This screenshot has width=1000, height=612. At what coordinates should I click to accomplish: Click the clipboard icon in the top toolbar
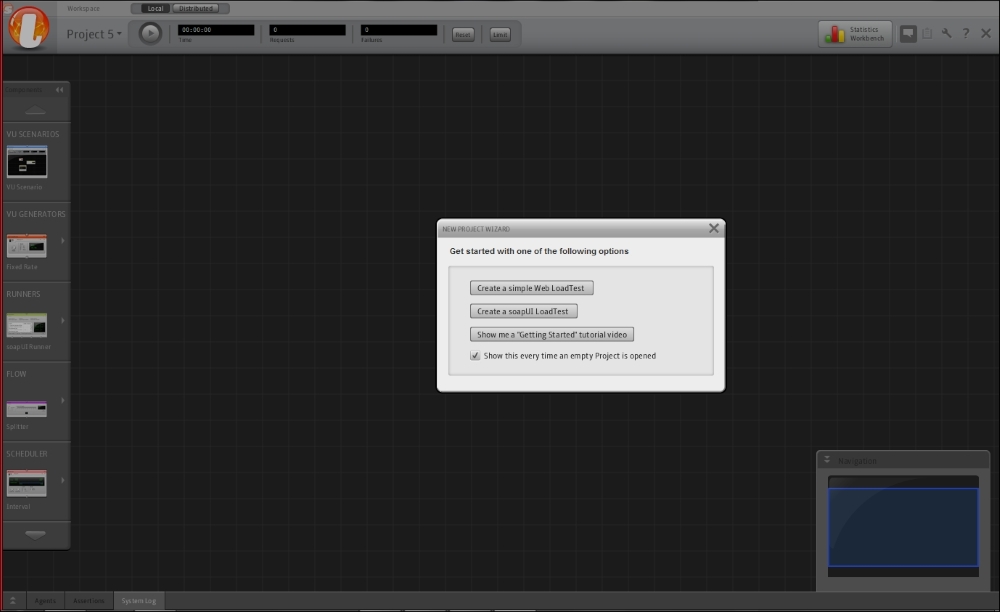pyautogui.click(x=927, y=33)
